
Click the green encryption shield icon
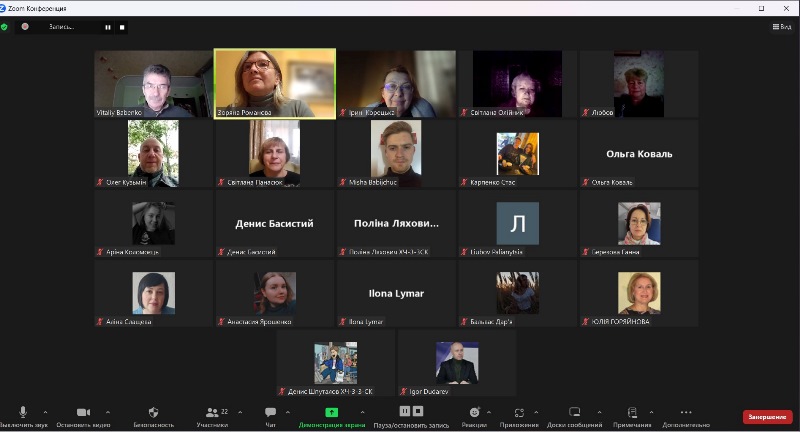point(5,27)
